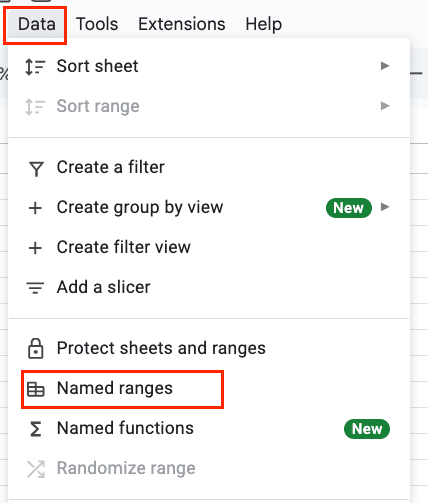Viewport: 428px width, 503px height.
Task: Open the Extensions menu
Action: pos(182,24)
